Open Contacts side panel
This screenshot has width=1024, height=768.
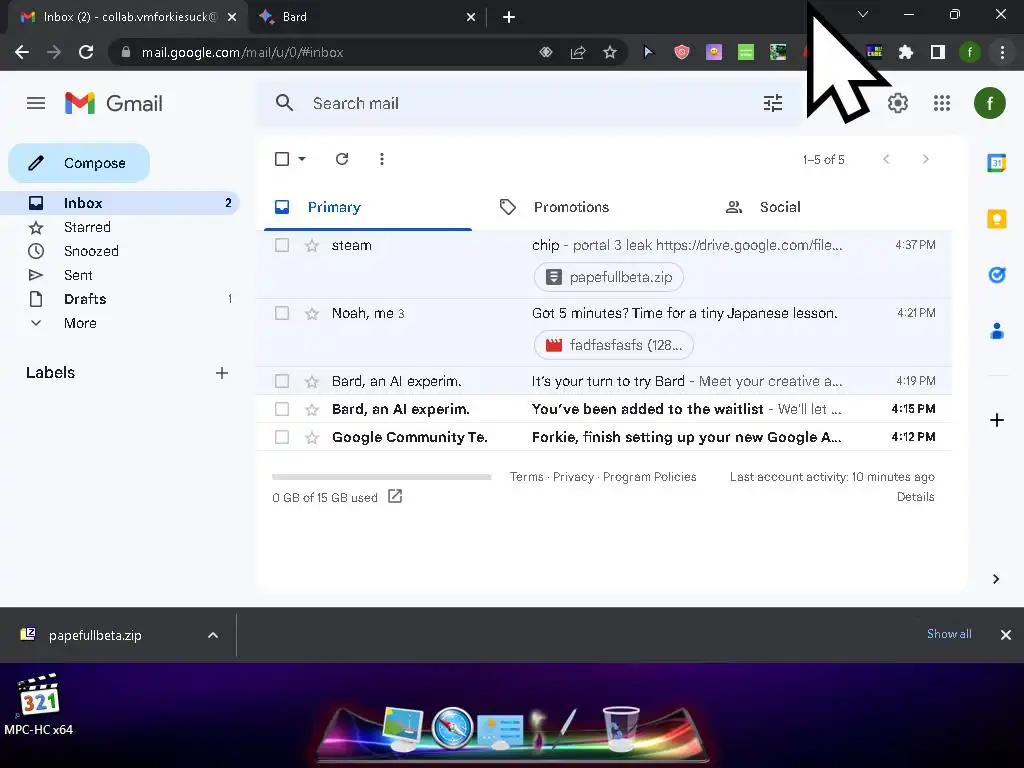[x=997, y=331]
